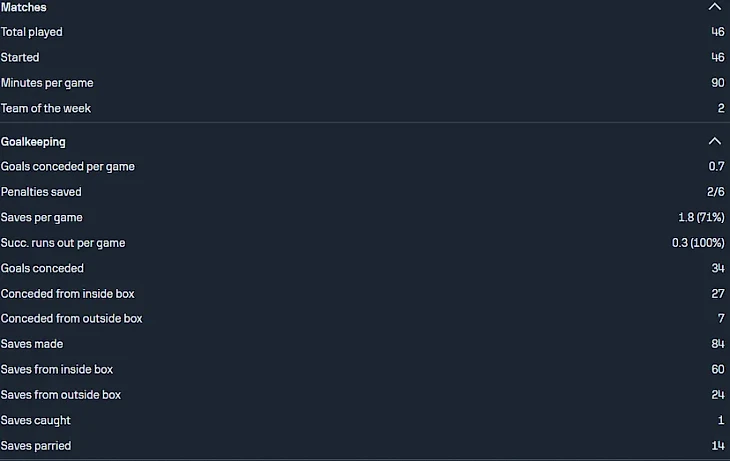This screenshot has height=461, width=730.
Task: Collapse the Matches section chevron
Action: click(714, 7)
